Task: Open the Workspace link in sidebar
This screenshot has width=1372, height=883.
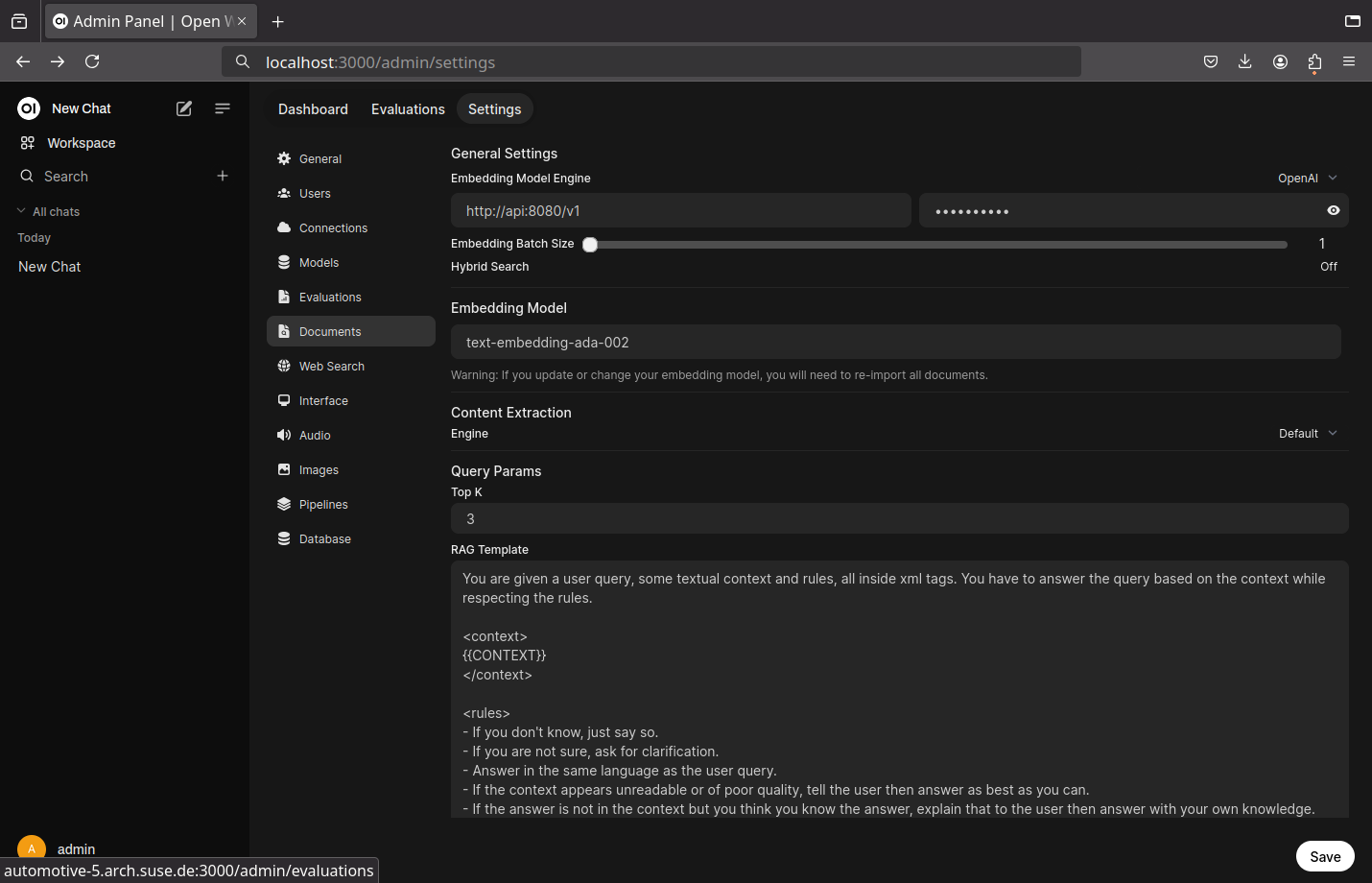Action: [81, 143]
